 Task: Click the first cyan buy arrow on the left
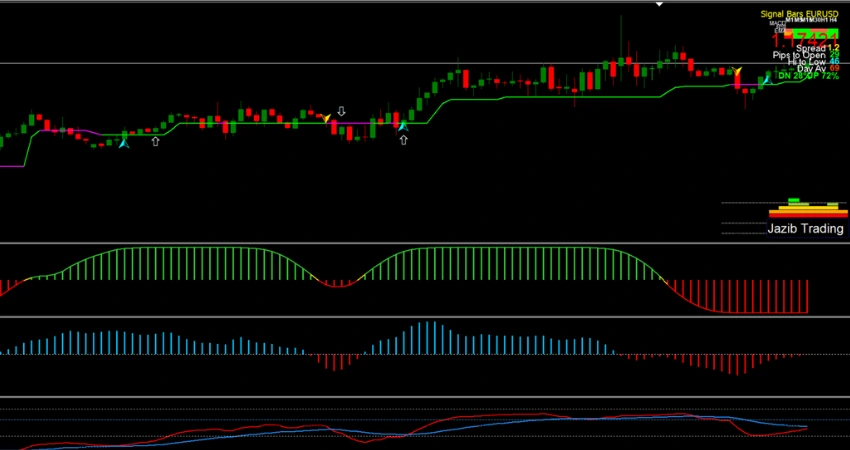click(124, 143)
